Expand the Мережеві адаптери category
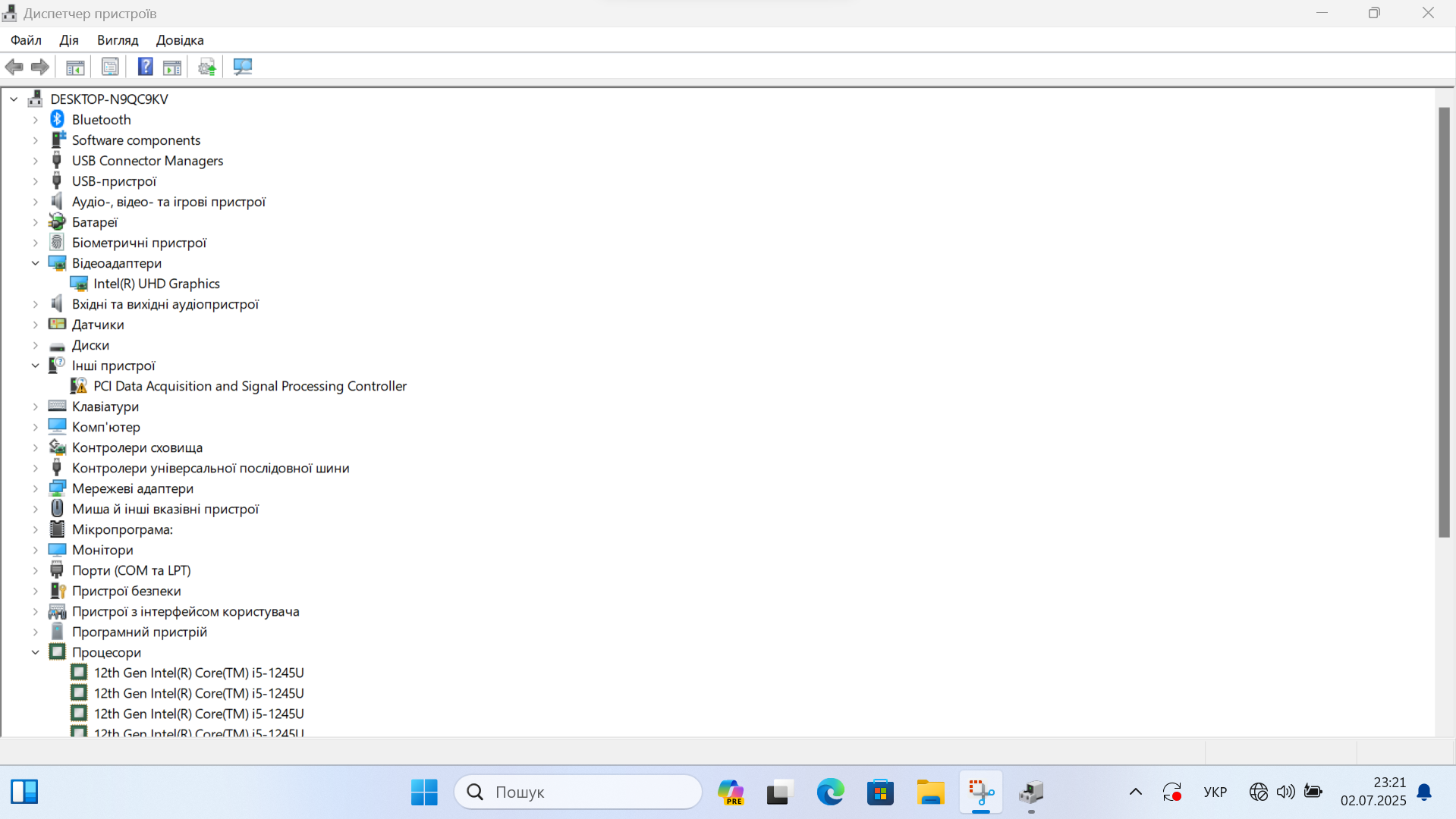 click(36, 488)
